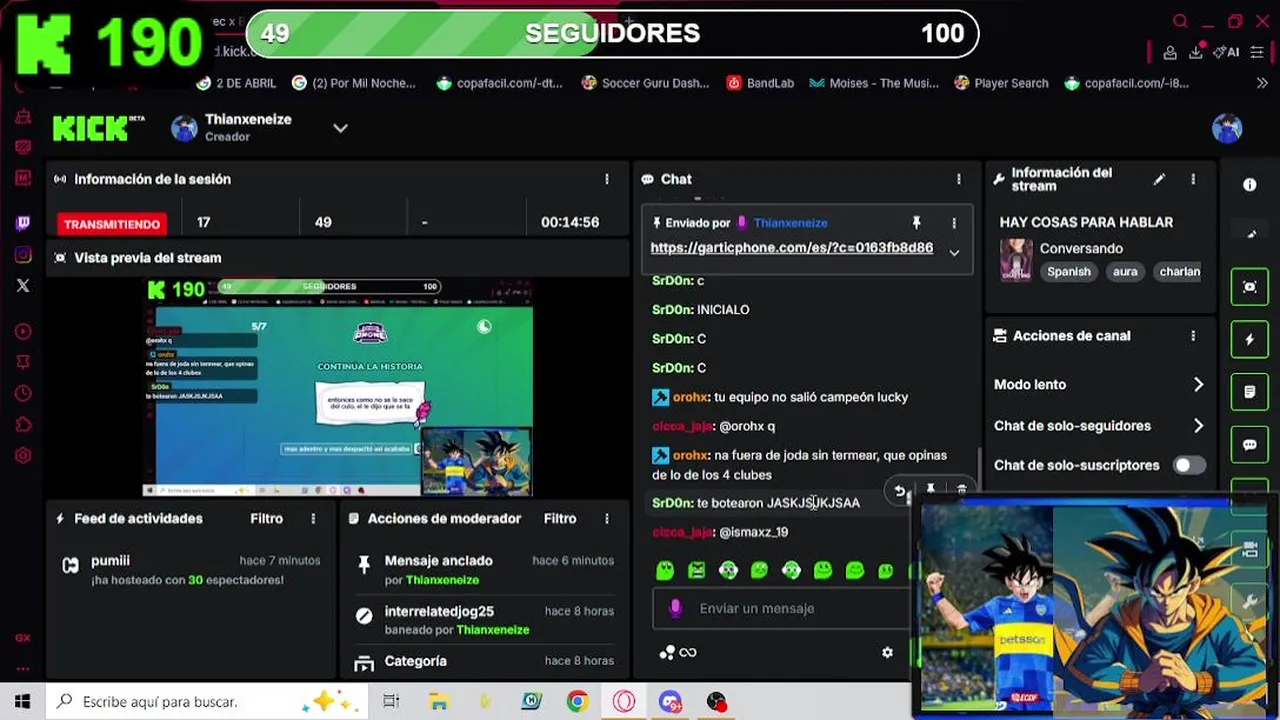Click the Windows search box
The height and width of the screenshot is (720, 1280).
click(x=207, y=702)
